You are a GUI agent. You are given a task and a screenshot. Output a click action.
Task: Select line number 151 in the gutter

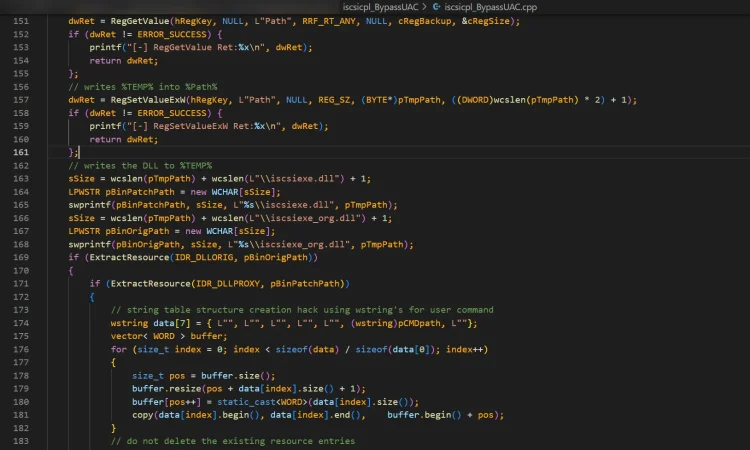pyautogui.click(x=21, y=21)
